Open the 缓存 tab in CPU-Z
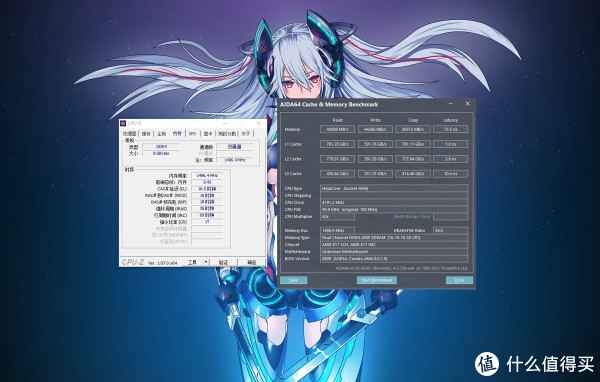The height and width of the screenshot is (382, 600). pos(146,134)
